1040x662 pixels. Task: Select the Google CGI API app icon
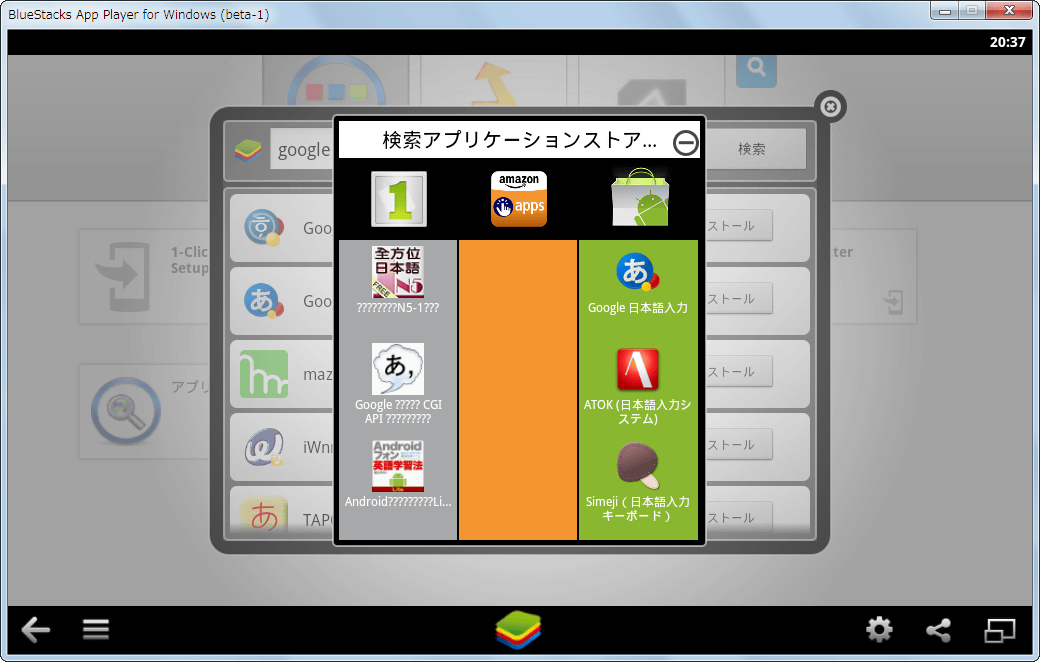click(398, 369)
